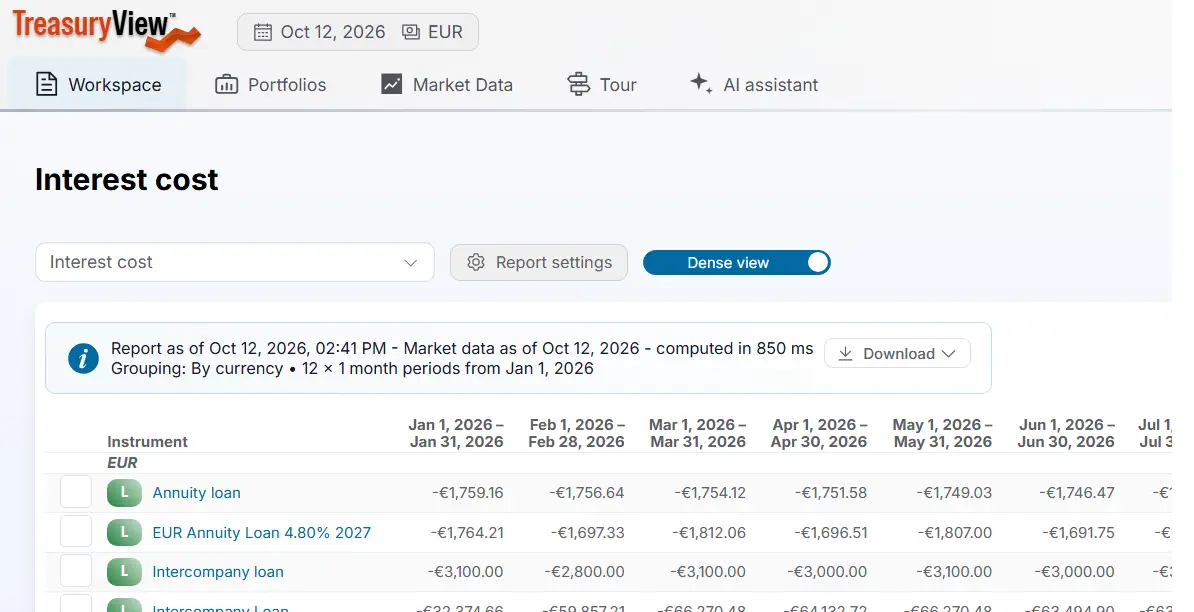Click the green L badge for Annuity loan
This screenshot has width=1194, height=612.
124,493
